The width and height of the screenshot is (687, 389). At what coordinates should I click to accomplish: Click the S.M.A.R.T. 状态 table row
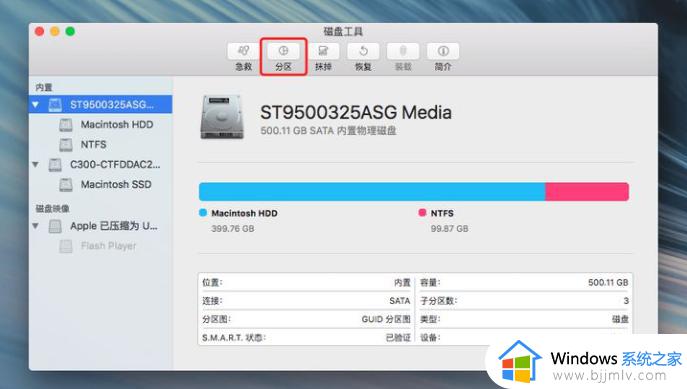(306, 337)
